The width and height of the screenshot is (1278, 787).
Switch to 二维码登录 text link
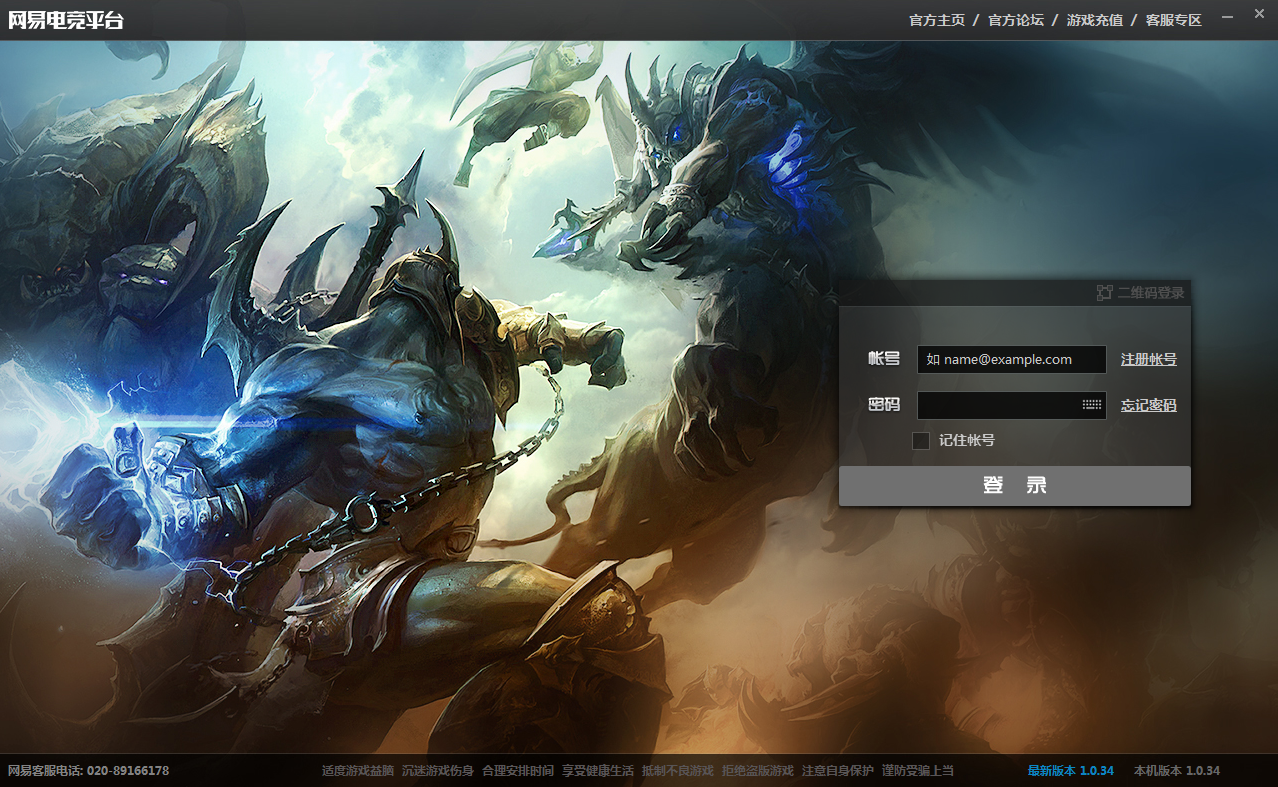pyautogui.click(x=1150, y=293)
